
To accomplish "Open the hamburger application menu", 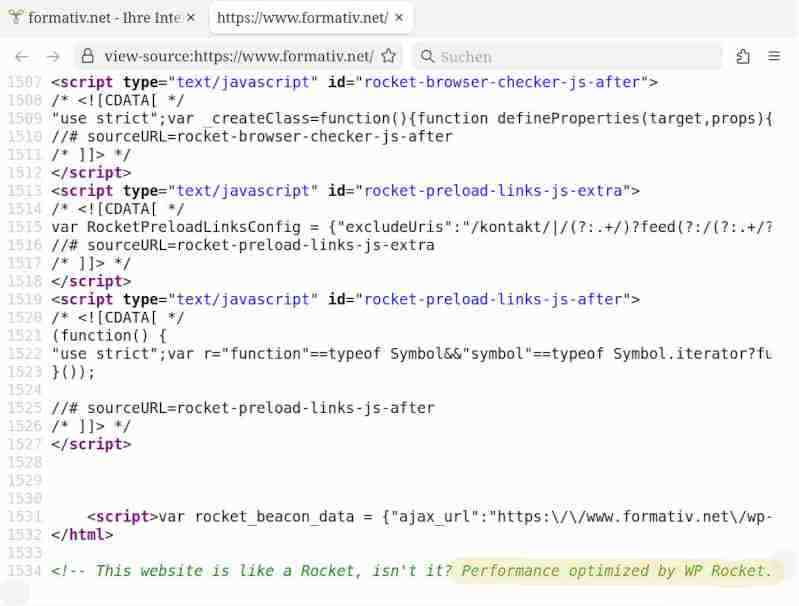I will pos(774,57).
